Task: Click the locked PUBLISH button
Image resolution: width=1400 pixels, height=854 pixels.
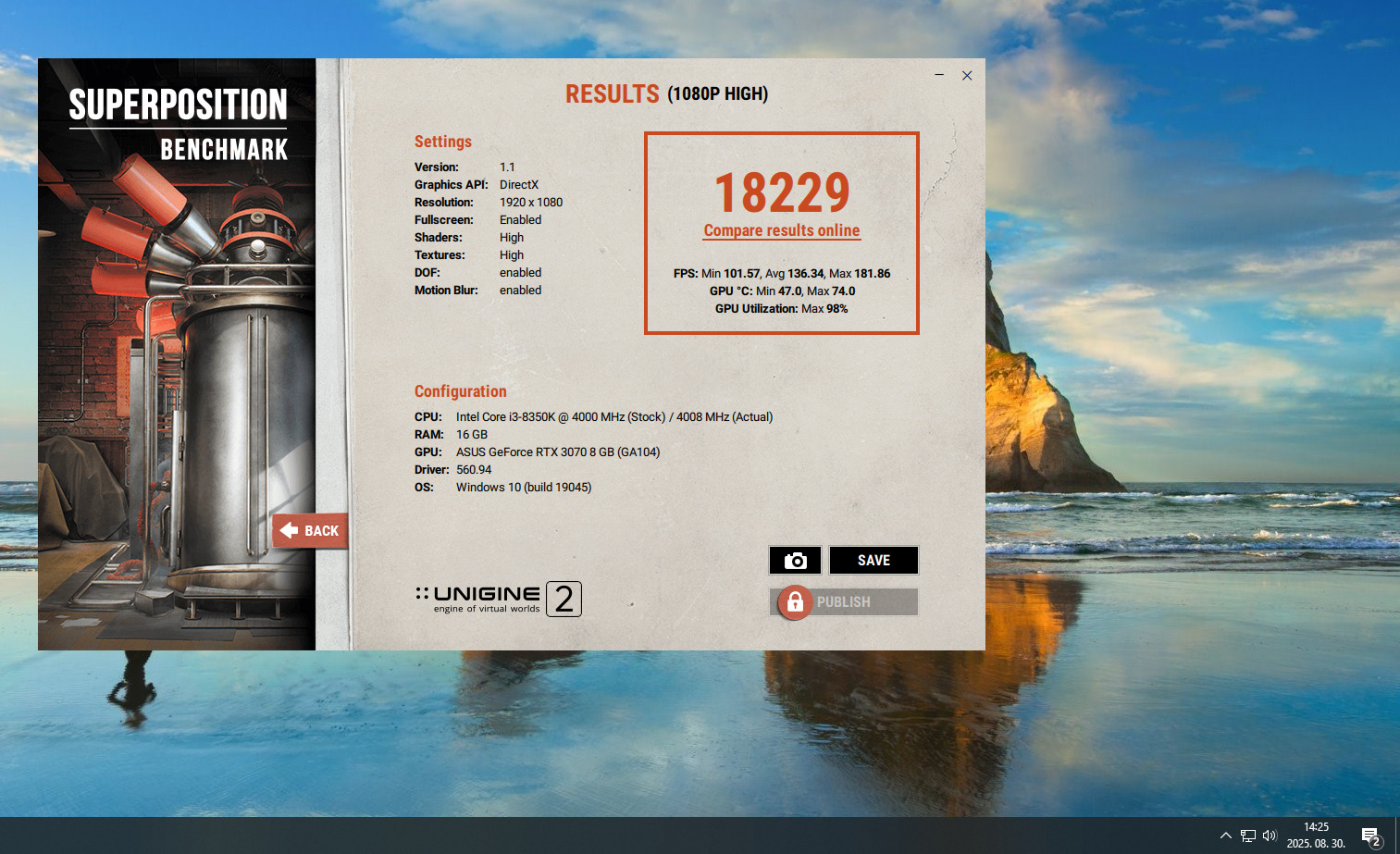Action: pyautogui.click(x=844, y=602)
